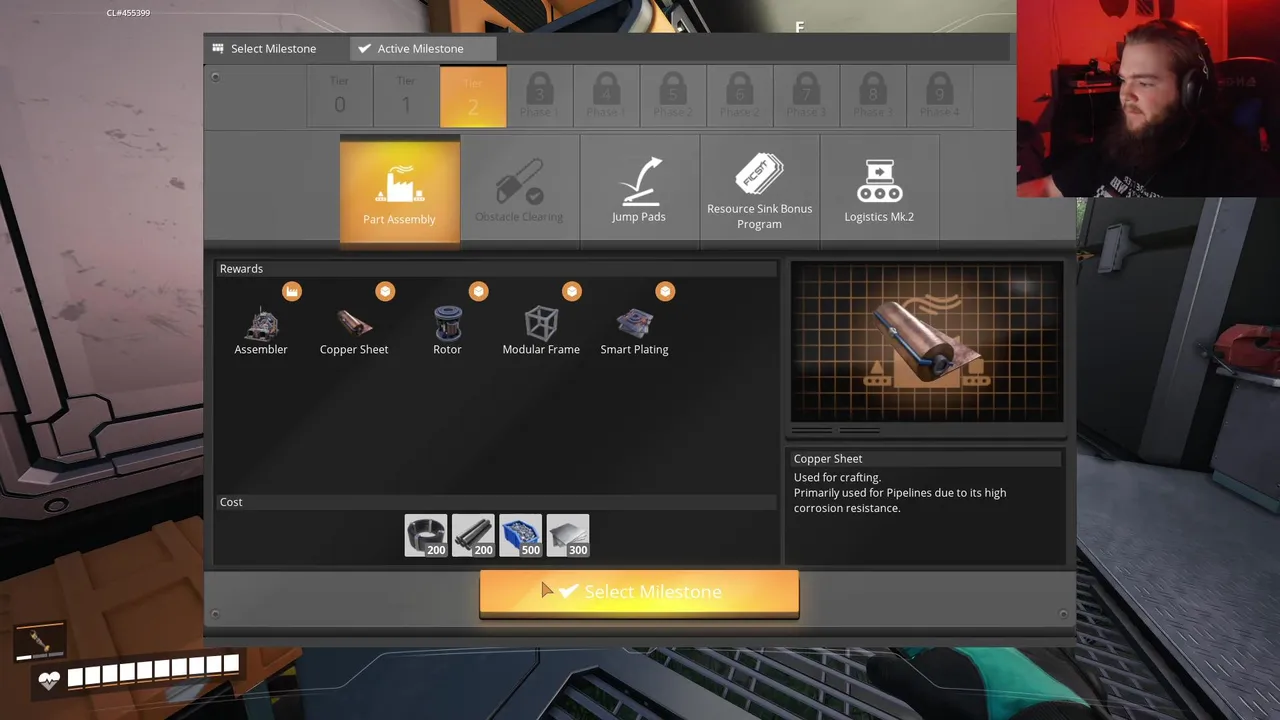Choose the Resource Sink Bonus Program milestone
1280x720 pixels.
click(760, 190)
